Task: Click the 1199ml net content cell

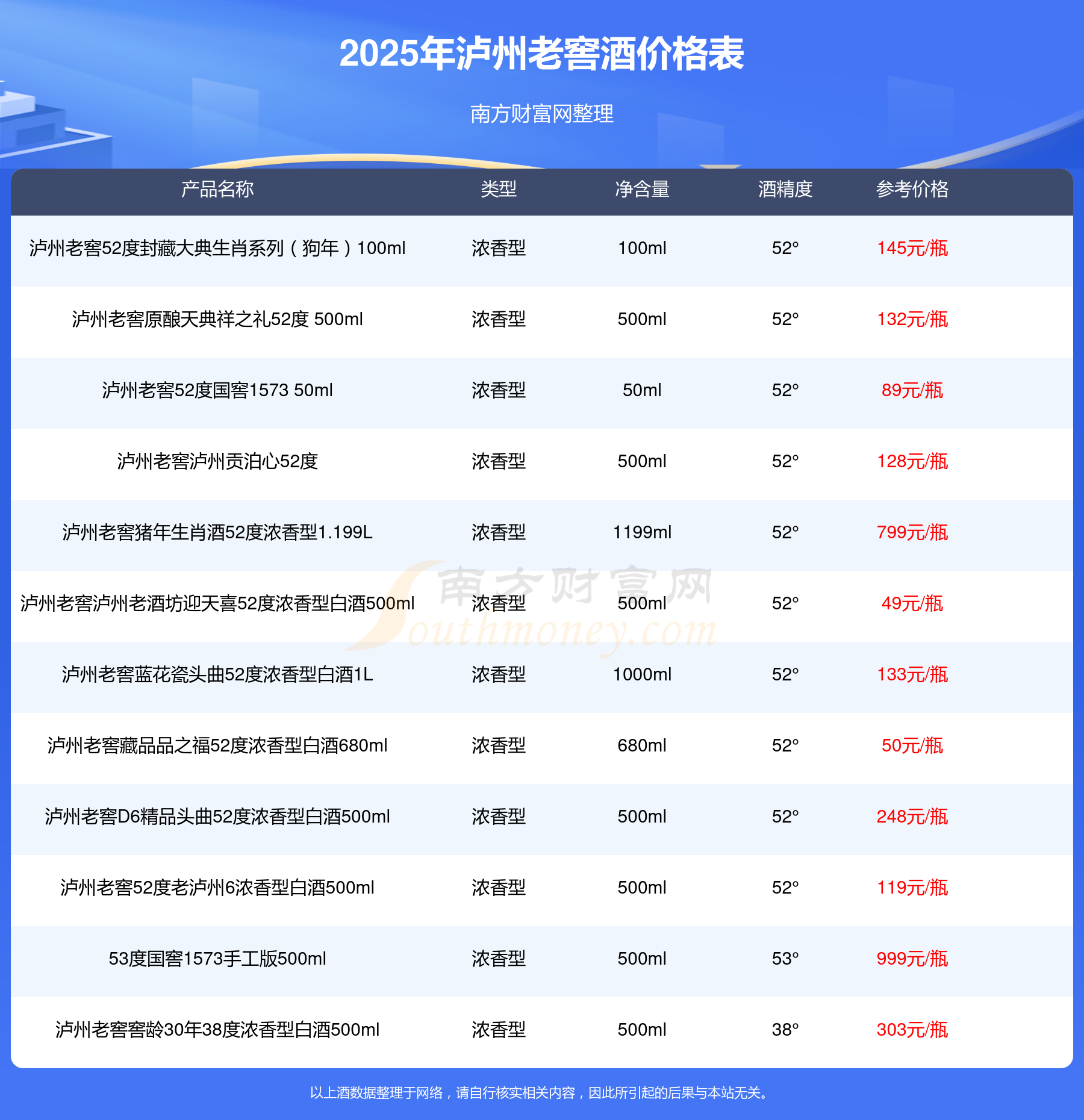Action: (642, 532)
